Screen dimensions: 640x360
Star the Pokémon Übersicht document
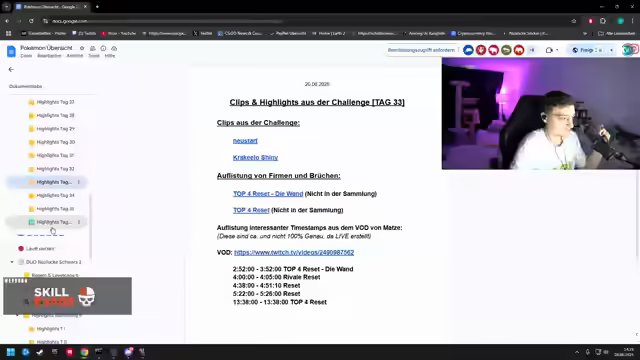coord(82,48)
